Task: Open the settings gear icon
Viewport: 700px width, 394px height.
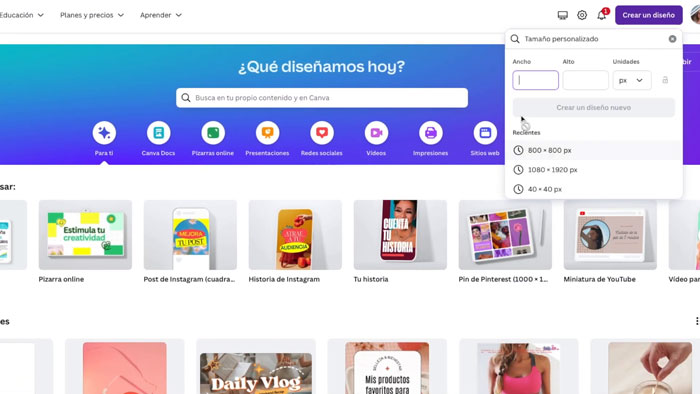Action: tap(582, 15)
